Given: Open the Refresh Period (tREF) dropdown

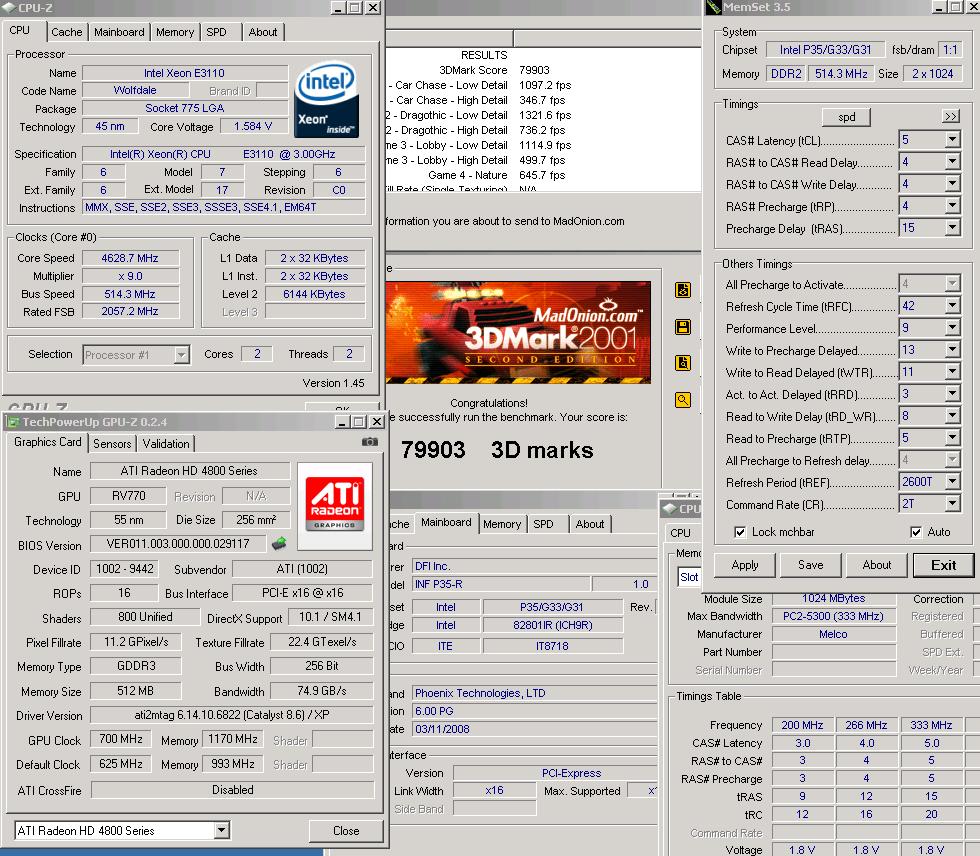Looking at the screenshot, I should tap(952, 482).
